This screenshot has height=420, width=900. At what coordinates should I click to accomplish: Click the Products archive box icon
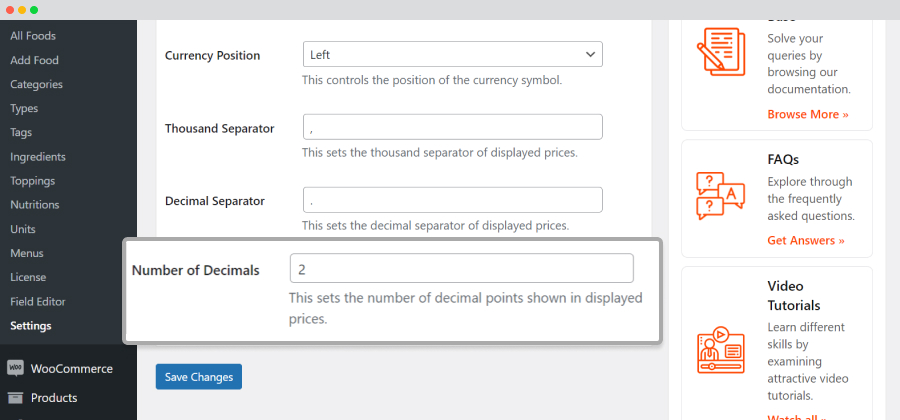(x=15, y=398)
